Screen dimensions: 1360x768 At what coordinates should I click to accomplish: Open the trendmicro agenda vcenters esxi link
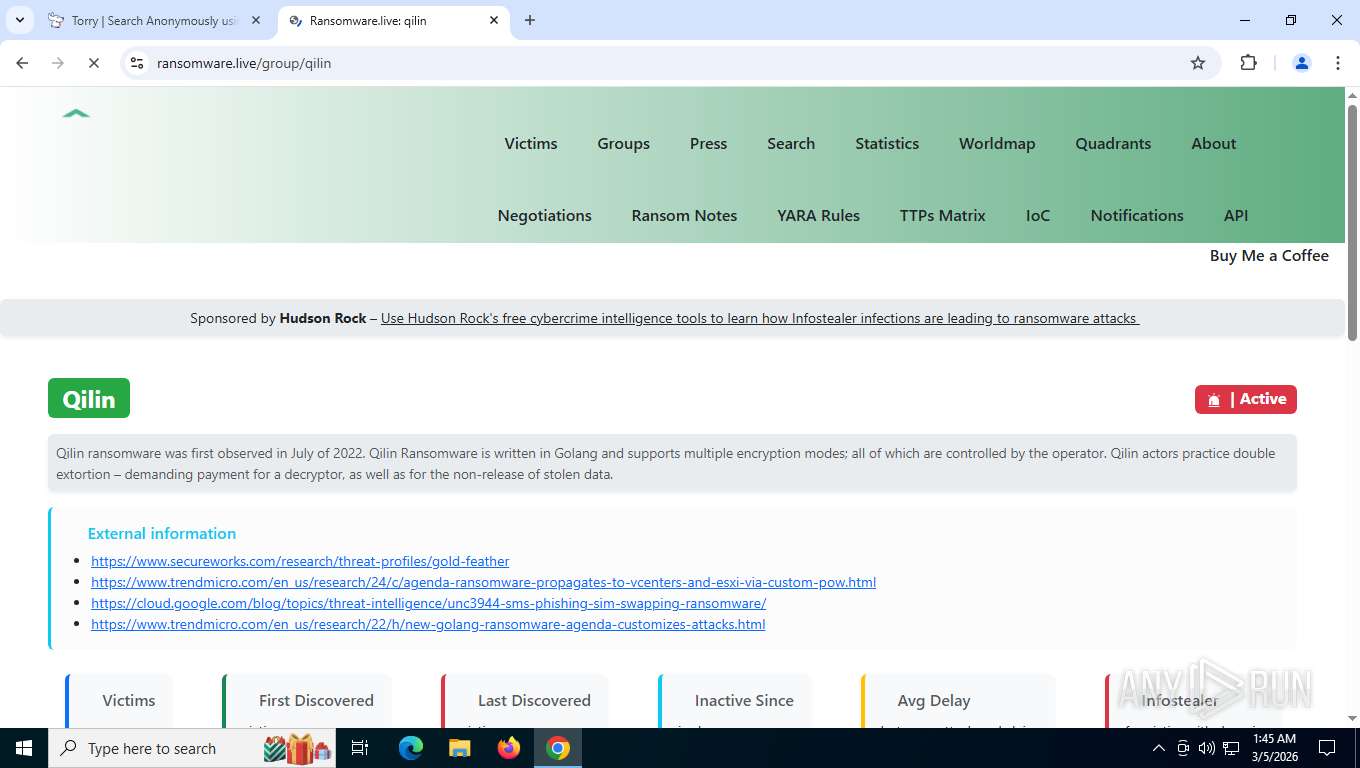click(483, 582)
